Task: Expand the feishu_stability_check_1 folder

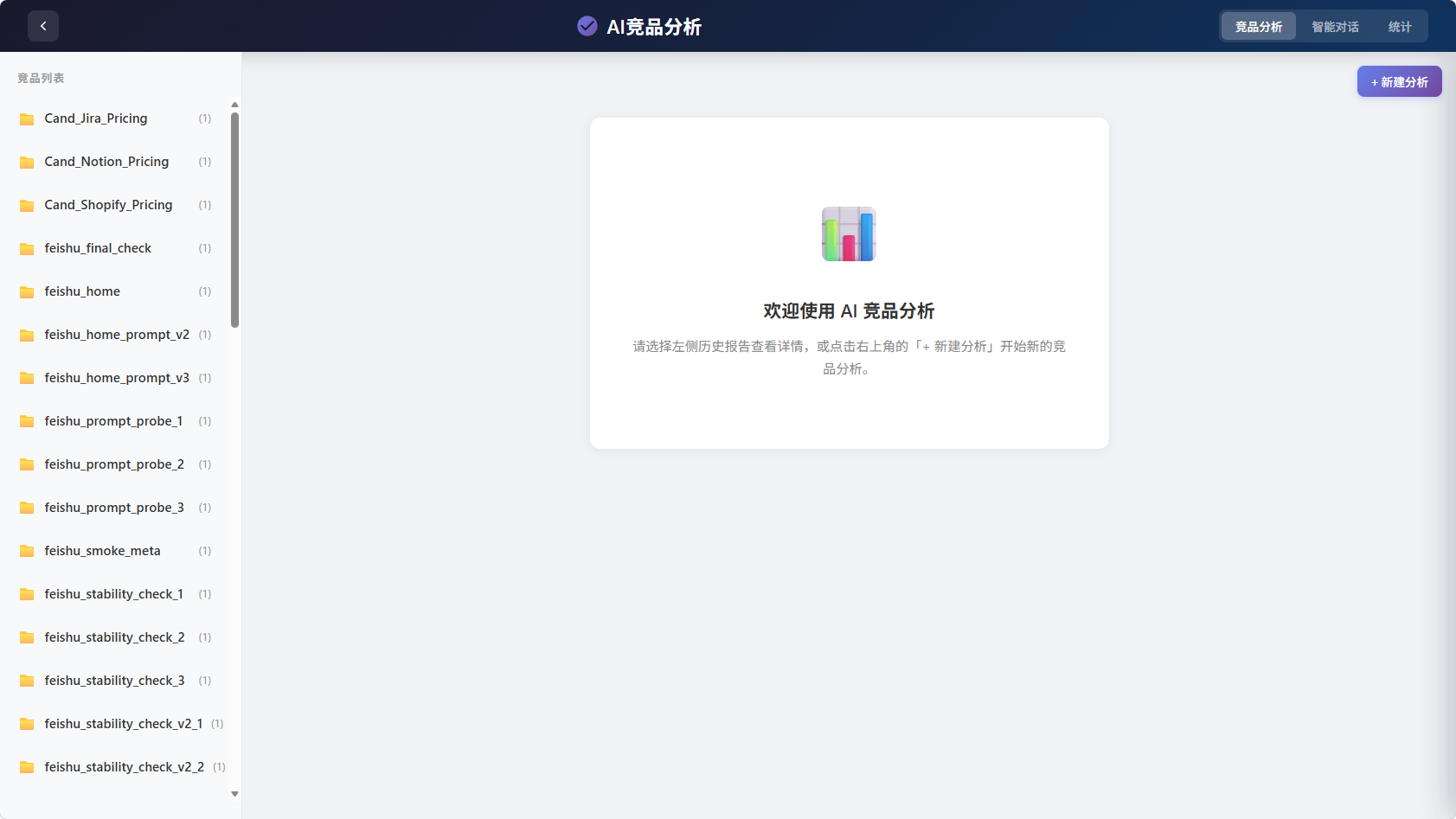Action: coord(113,594)
